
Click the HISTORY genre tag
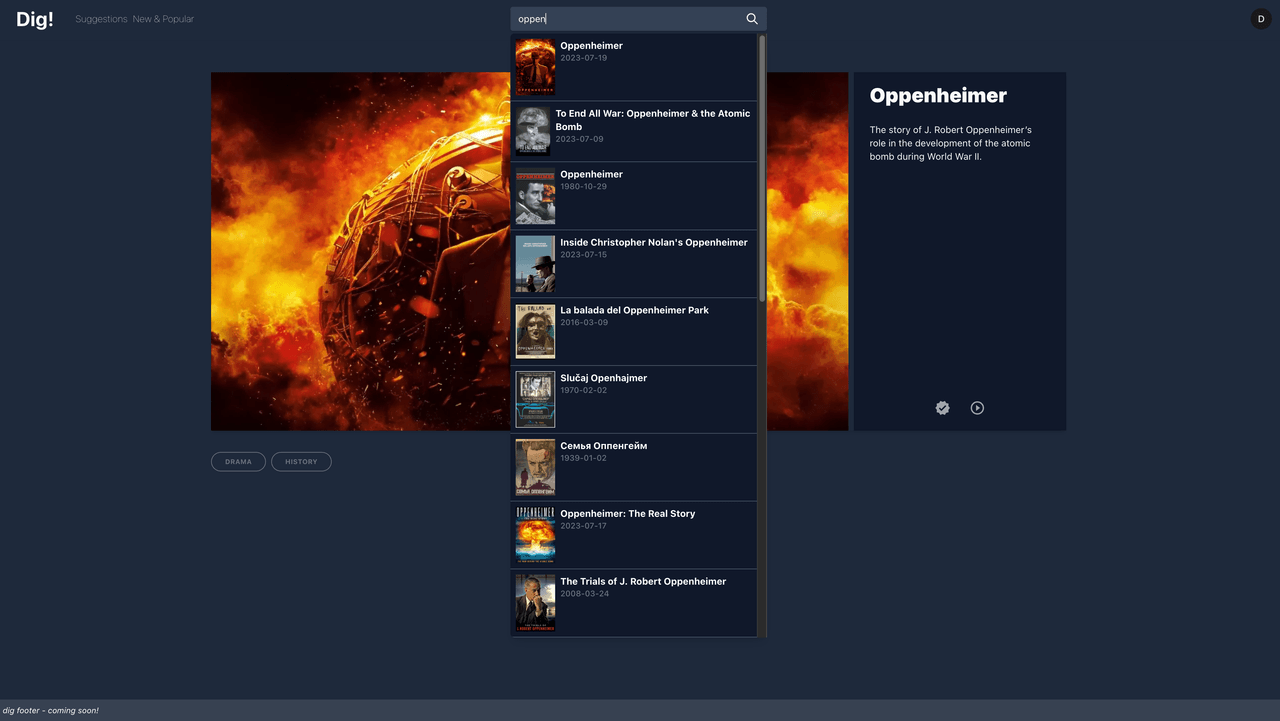[x=301, y=462]
